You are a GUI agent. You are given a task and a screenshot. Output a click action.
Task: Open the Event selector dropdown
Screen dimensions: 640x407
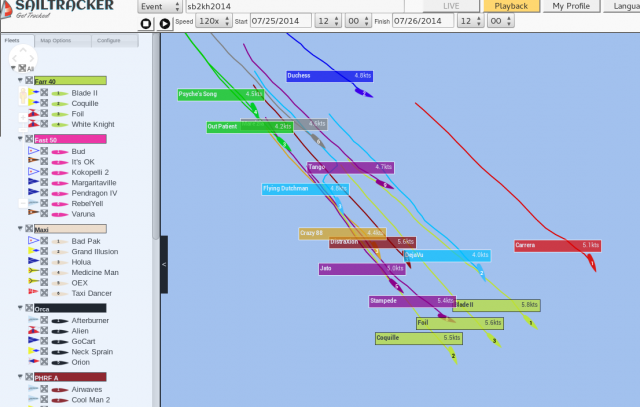point(160,7)
